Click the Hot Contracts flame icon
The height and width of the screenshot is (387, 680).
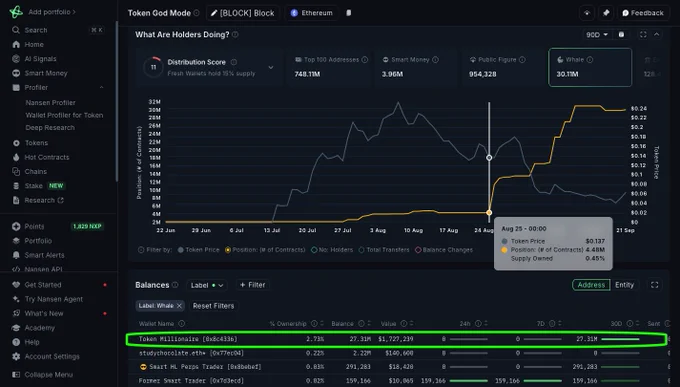[16, 157]
